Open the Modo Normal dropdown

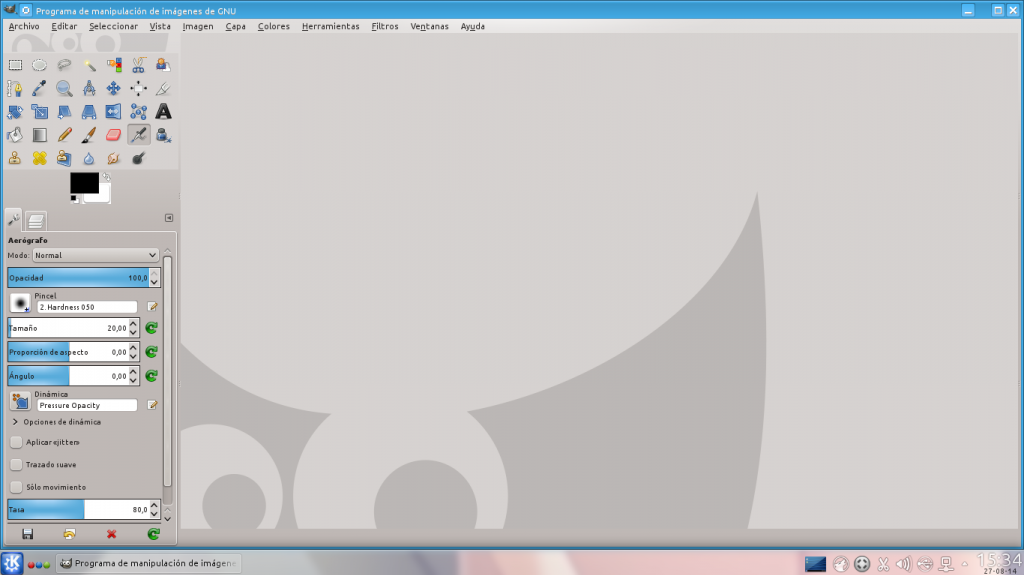coord(95,255)
